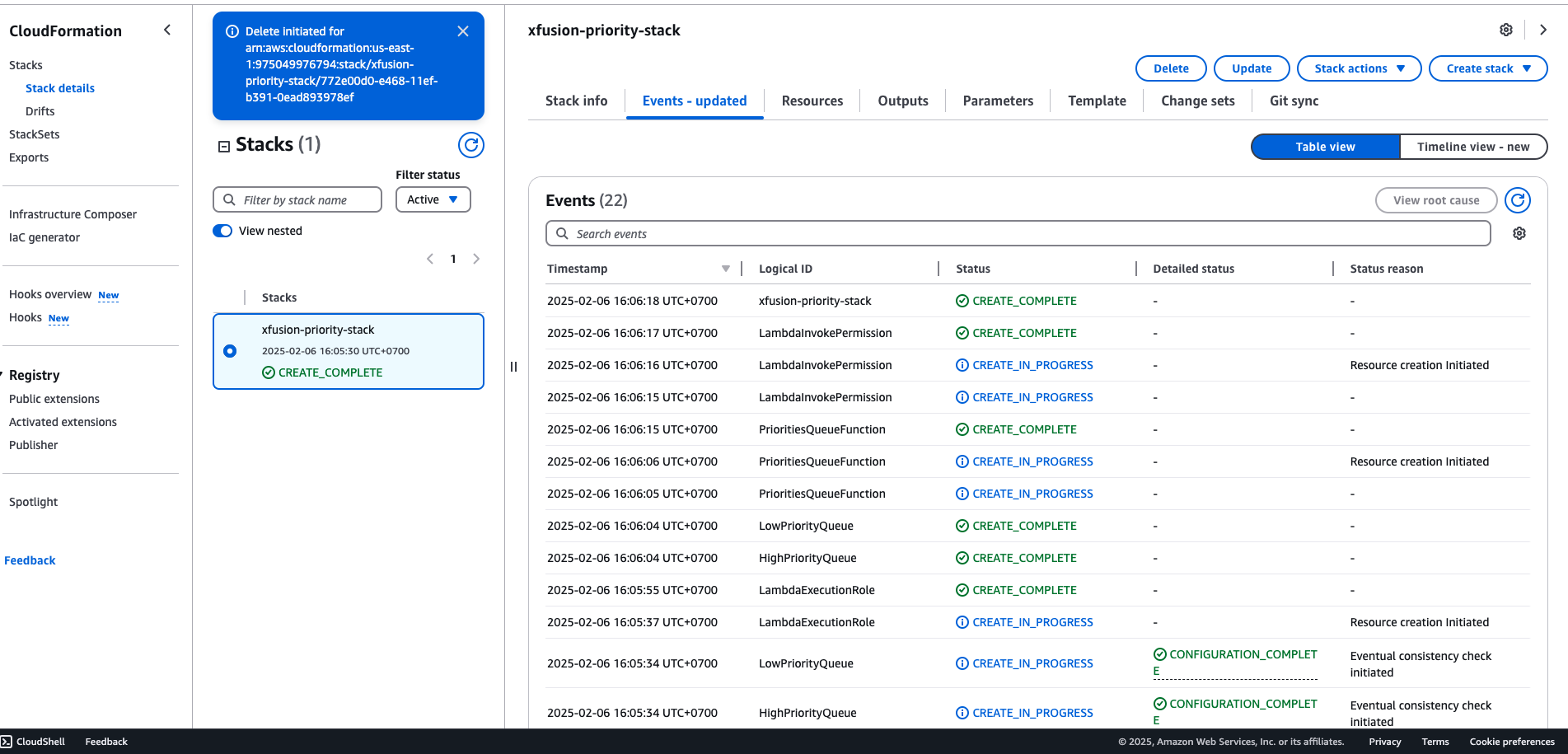1568x754 pixels.
Task: Expand panel with right chevron arrow
Action: click(x=1543, y=30)
